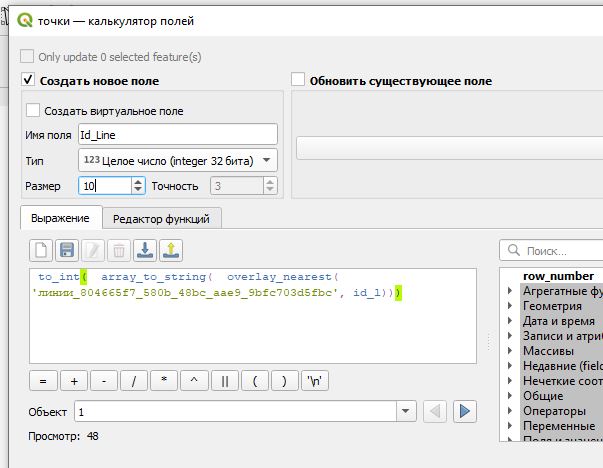Open the existing field selection combo box
The image size is (603, 468).
[449, 148]
